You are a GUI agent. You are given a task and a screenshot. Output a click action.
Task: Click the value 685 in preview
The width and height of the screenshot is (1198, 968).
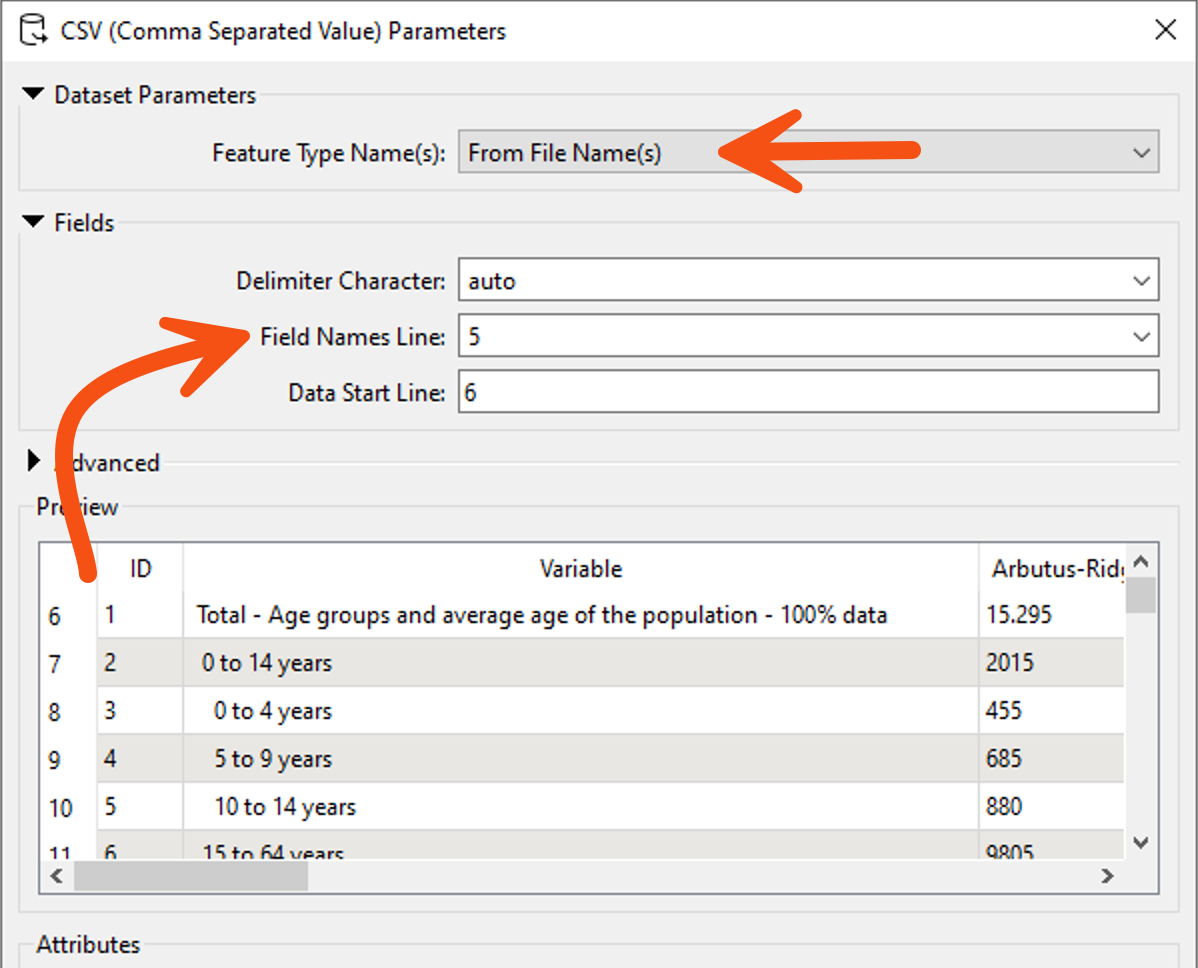(1003, 759)
